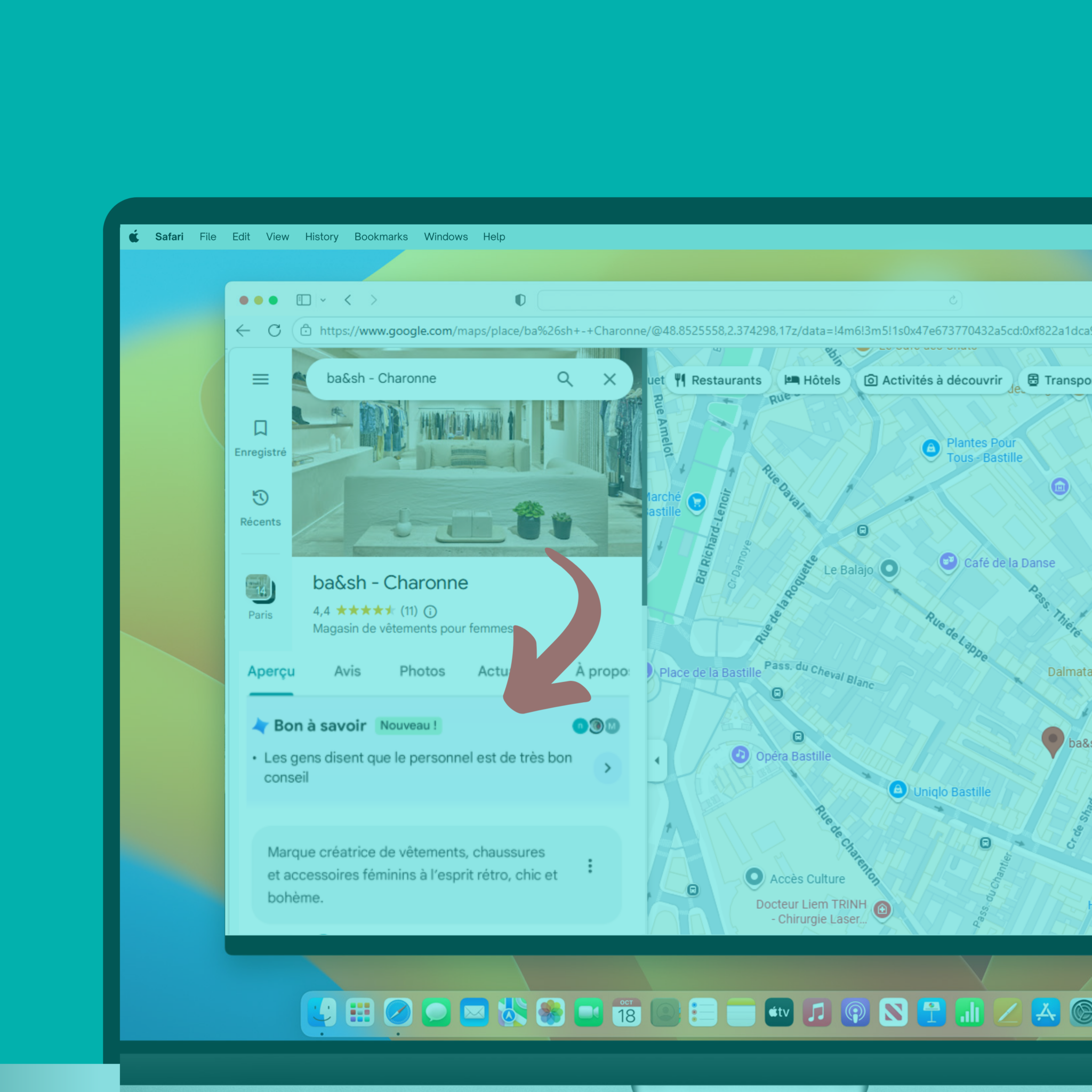Viewport: 1092px width, 1092px height.
Task: Click the Hôtels filter chip
Action: pos(812,380)
